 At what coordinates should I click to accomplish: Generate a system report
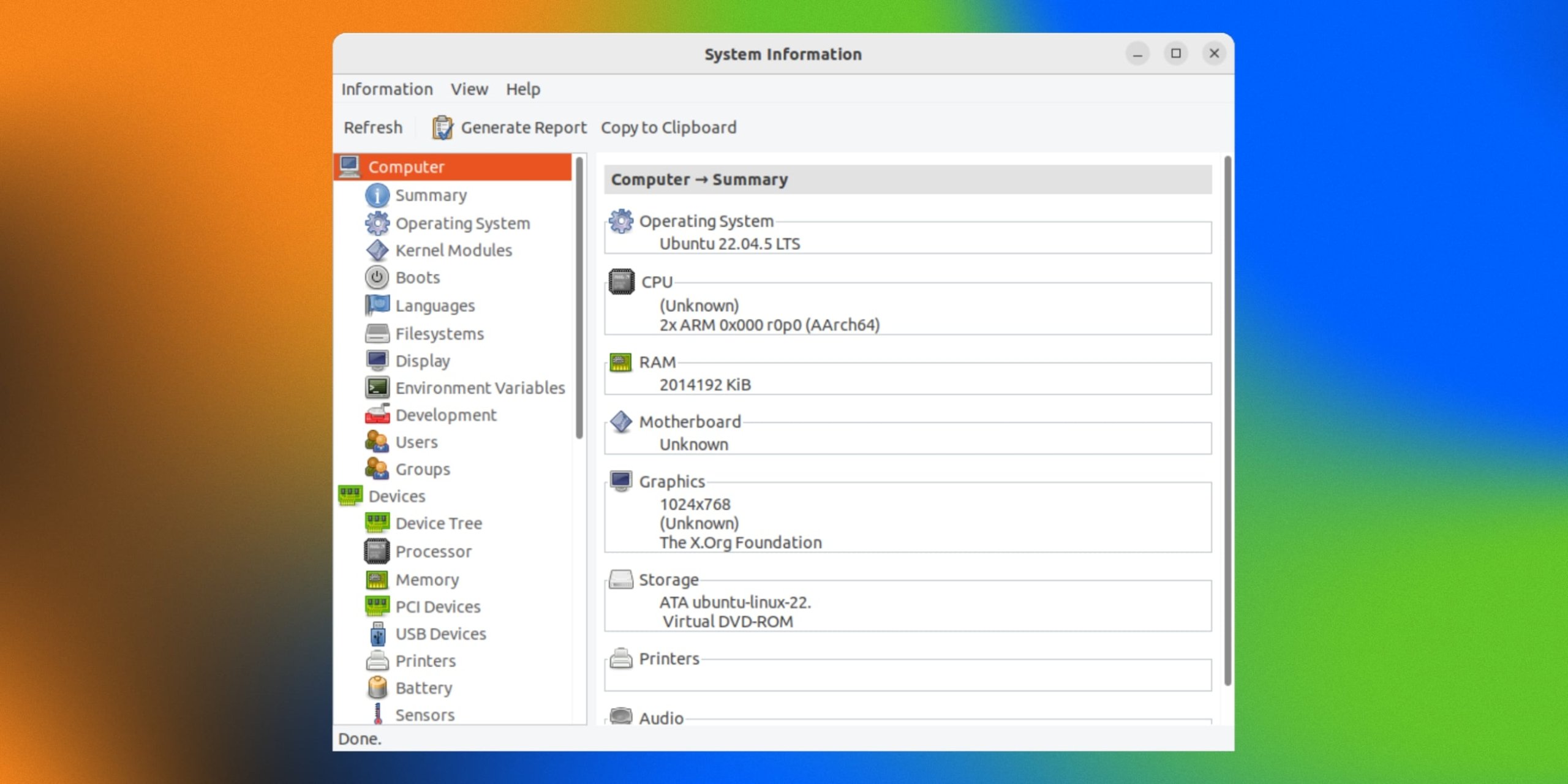coord(524,127)
